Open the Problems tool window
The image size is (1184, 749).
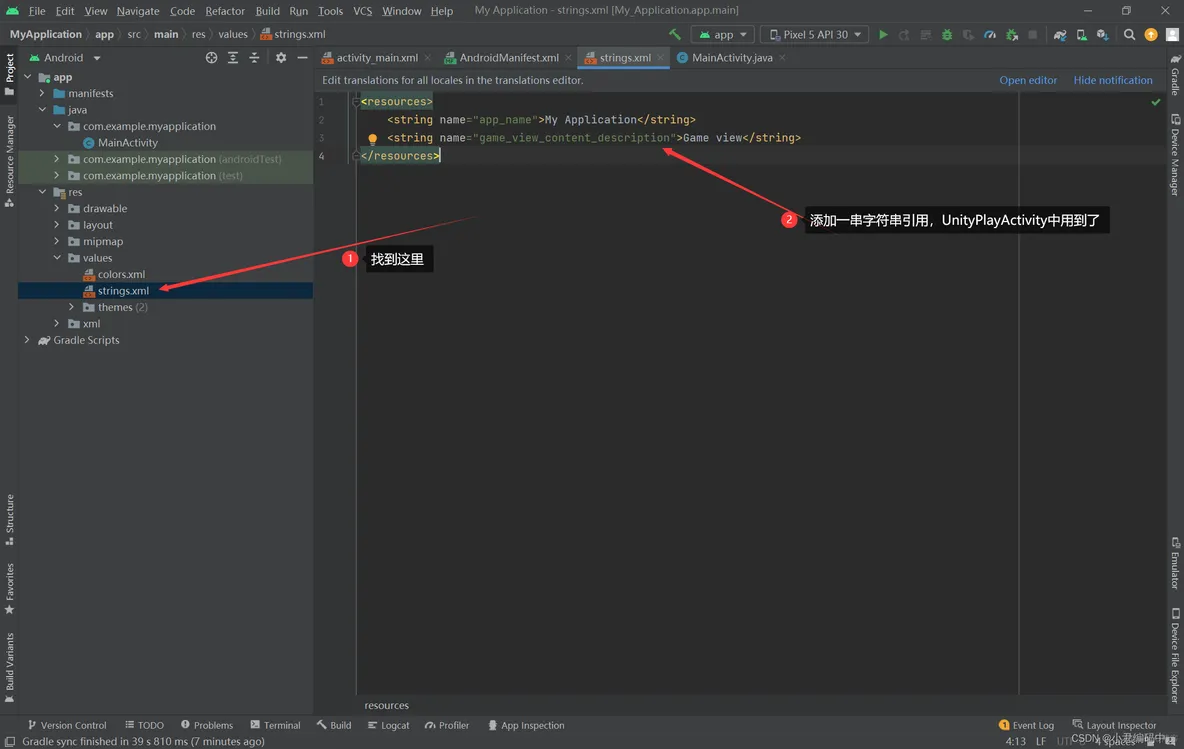tap(207, 726)
